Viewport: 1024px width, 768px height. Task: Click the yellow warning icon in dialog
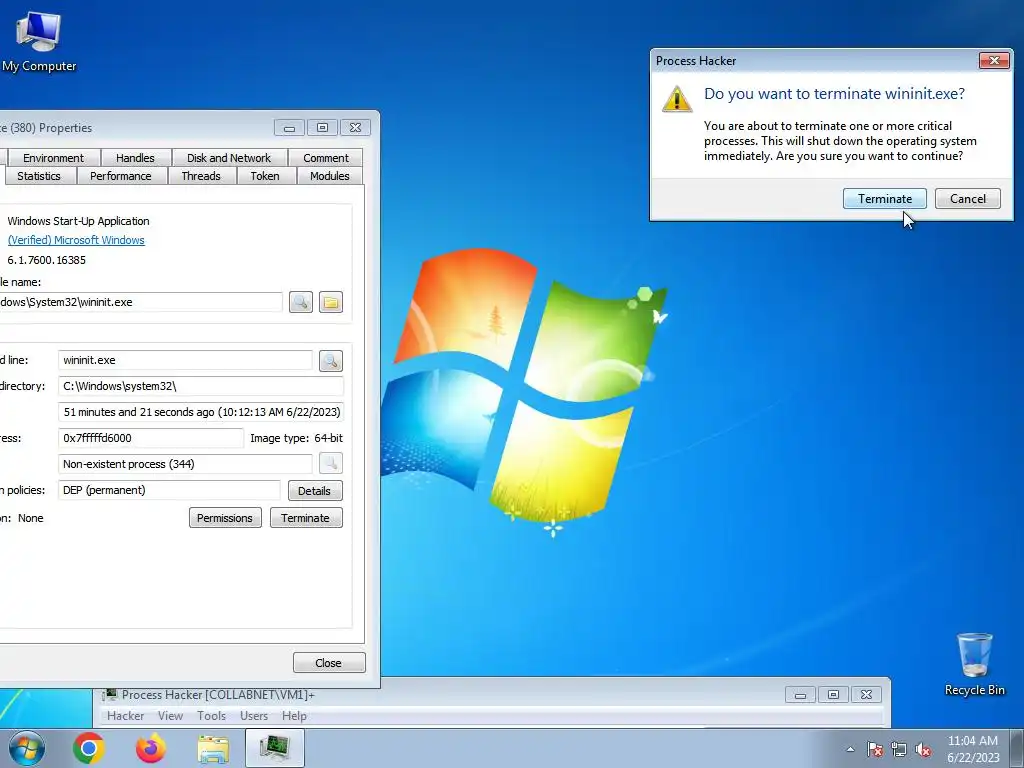pos(677,99)
